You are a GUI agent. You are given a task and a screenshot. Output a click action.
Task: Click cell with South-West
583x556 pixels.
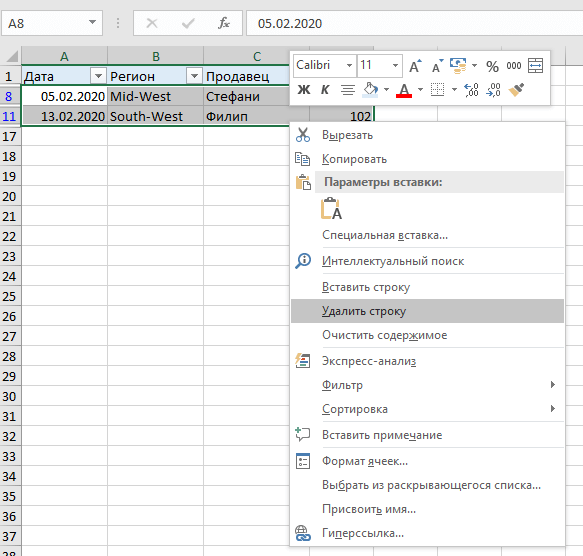point(155,116)
